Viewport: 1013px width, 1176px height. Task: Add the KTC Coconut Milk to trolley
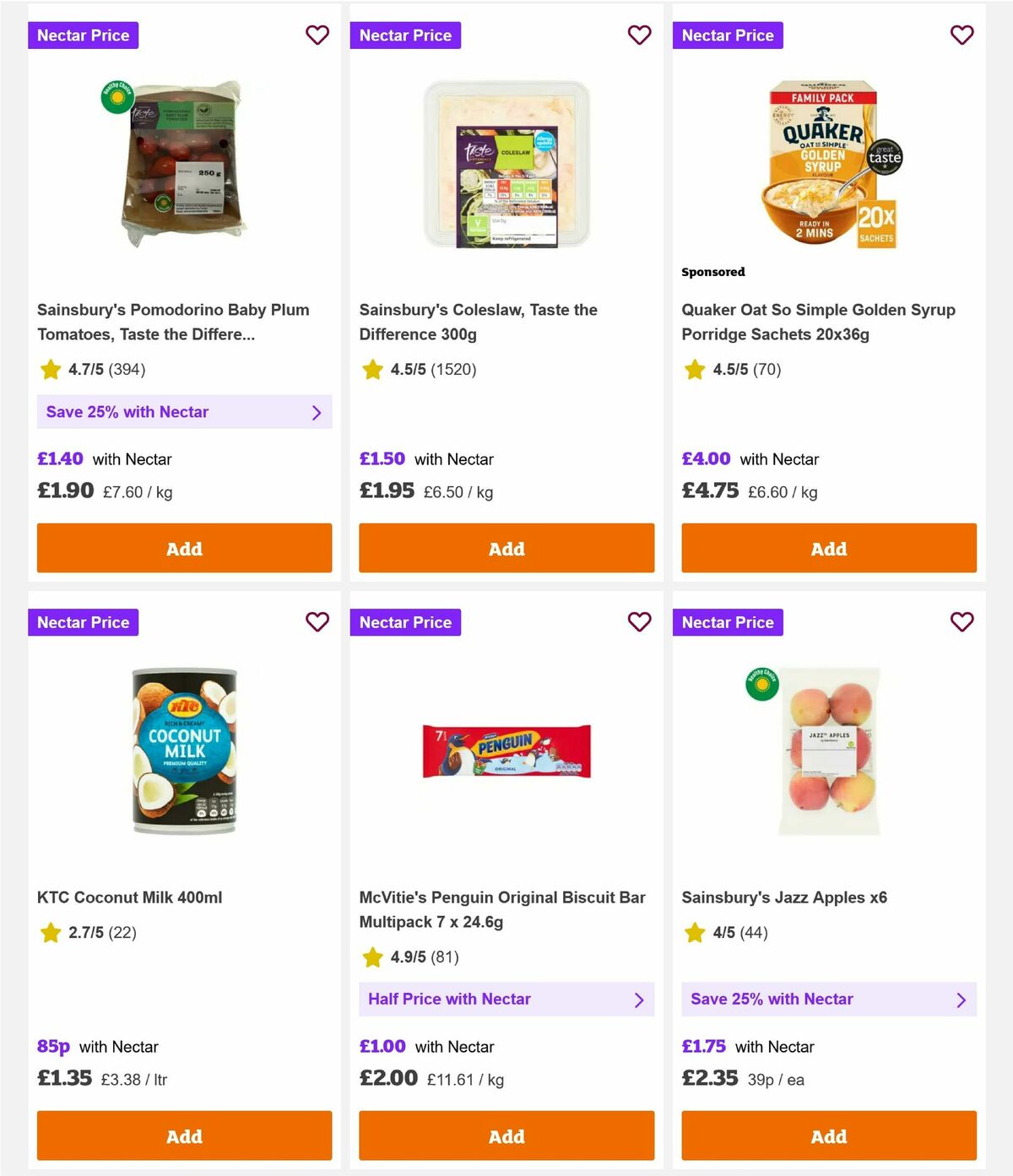click(183, 1135)
